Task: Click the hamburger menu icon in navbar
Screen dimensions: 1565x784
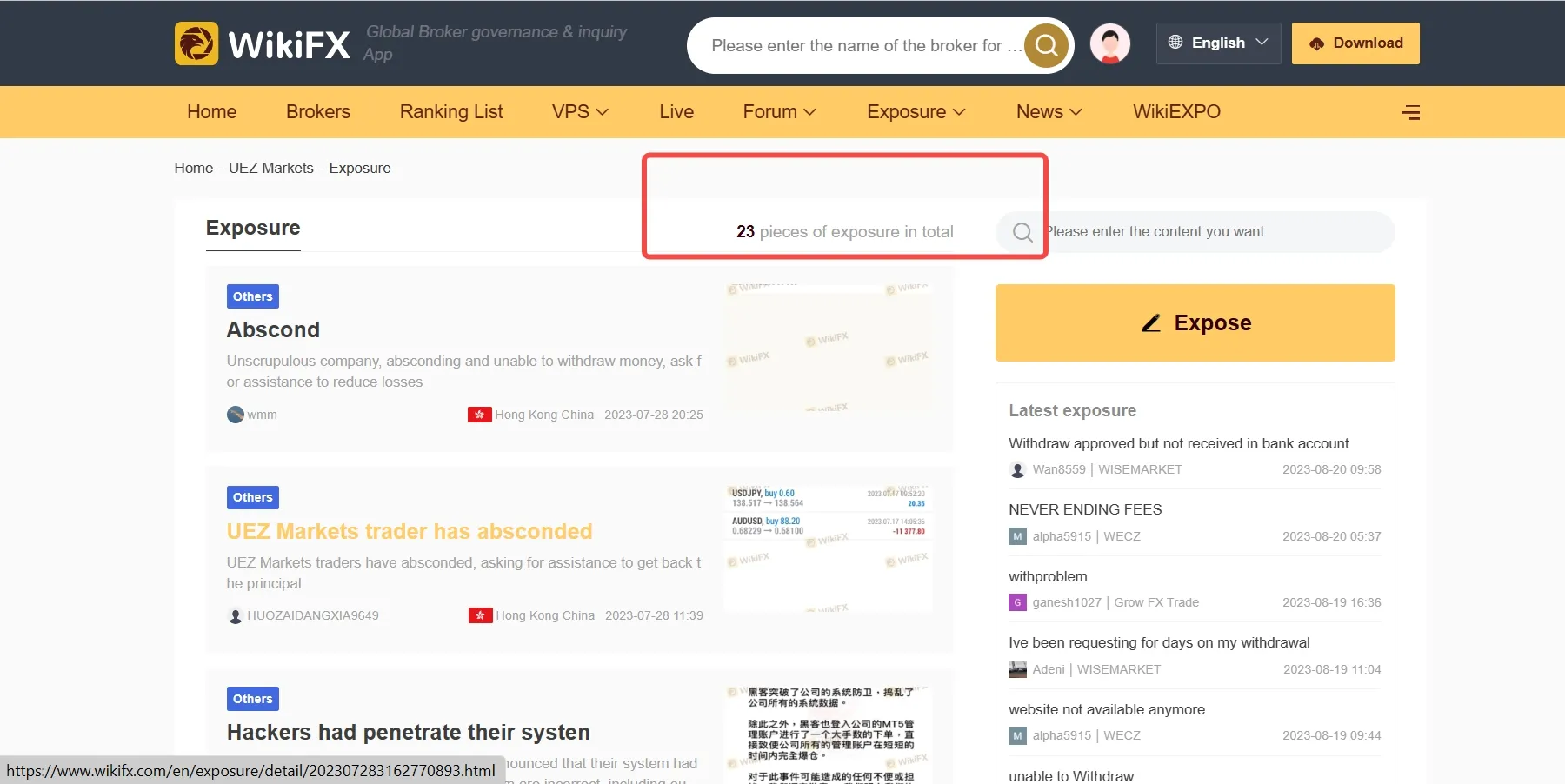Action: click(x=1411, y=112)
